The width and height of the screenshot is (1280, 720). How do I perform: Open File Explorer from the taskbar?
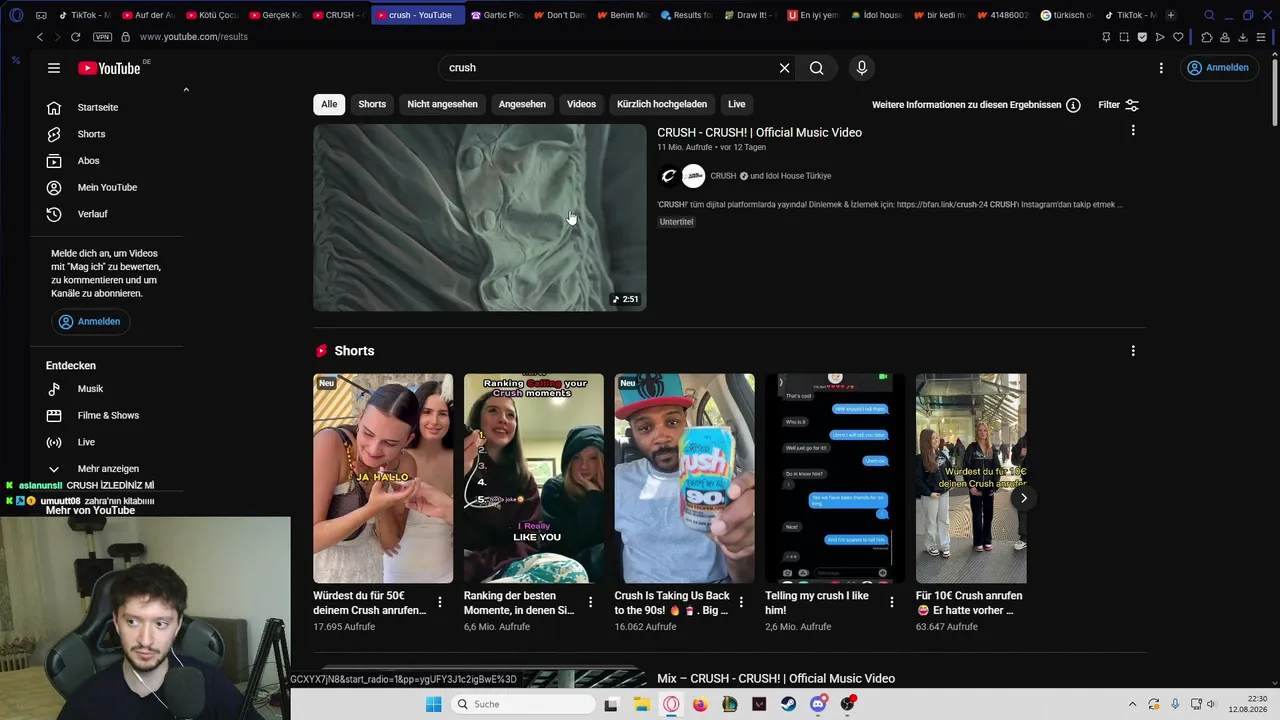click(641, 704)
